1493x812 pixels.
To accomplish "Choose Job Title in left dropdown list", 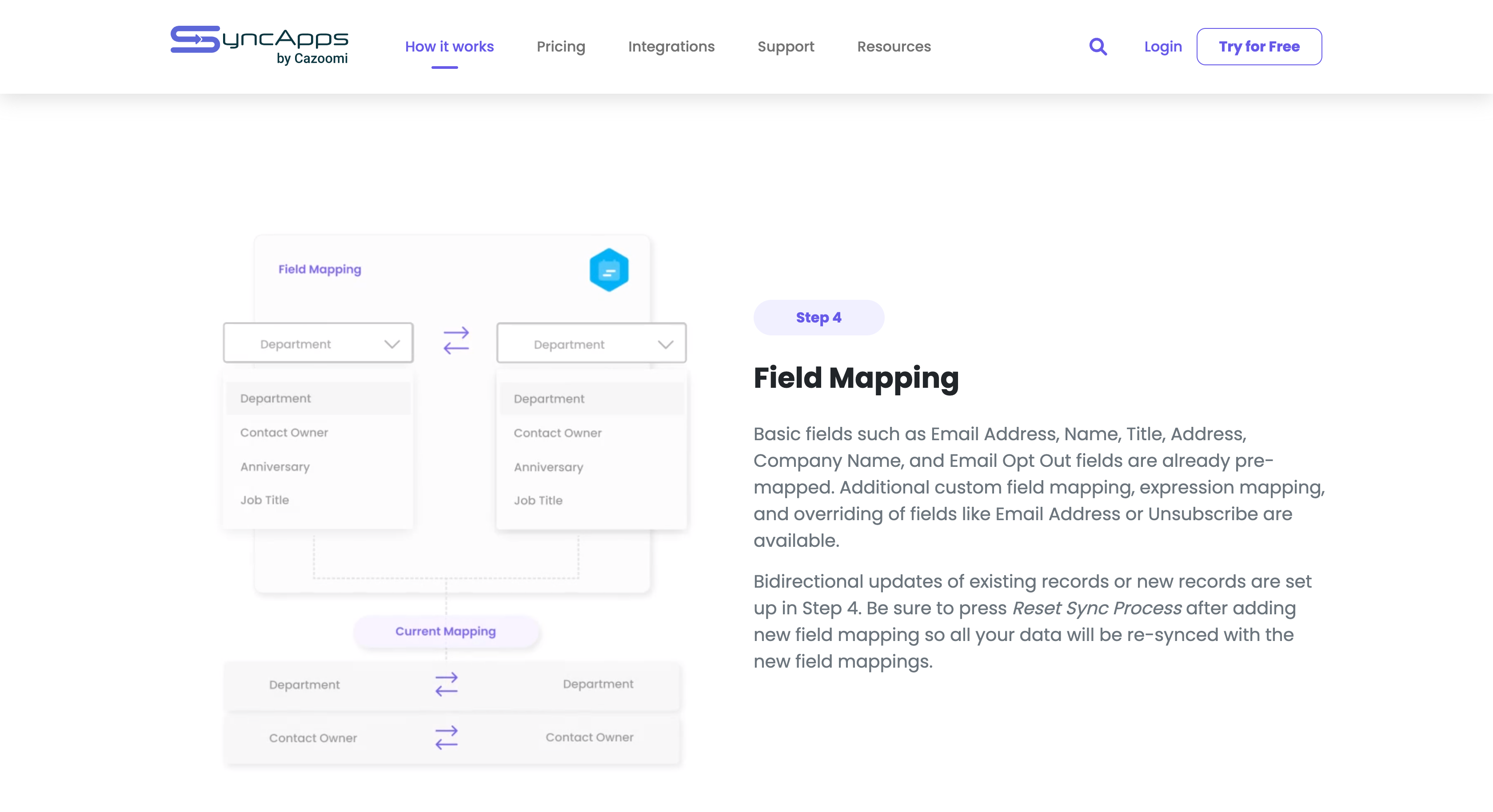I will [x=264, y=500].
